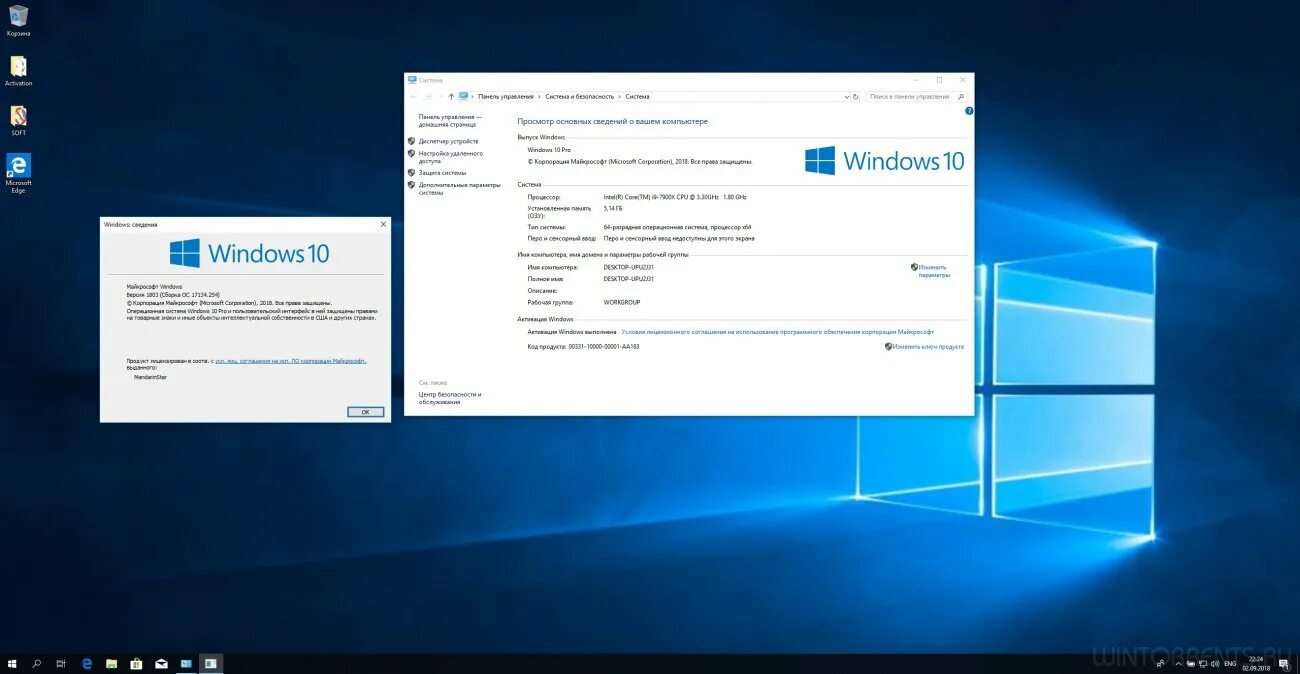Click Изменить параметры link
1300x674 pixels.
pyautogui.click(x=934, y=270)
